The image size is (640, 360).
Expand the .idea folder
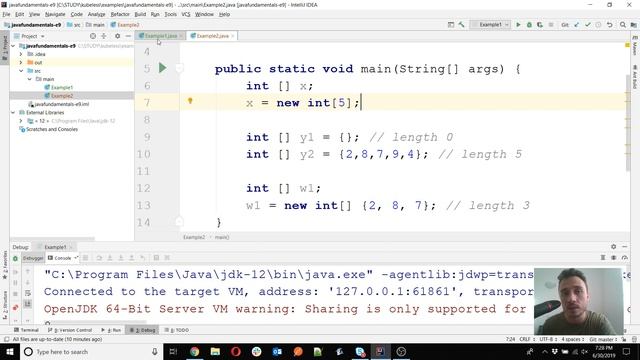pos(21,54)
